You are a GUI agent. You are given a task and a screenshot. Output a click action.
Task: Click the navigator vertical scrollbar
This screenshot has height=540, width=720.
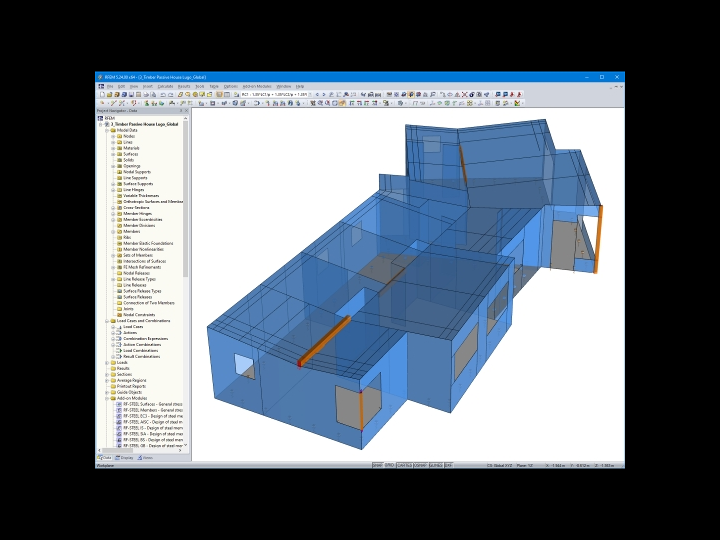186,198
